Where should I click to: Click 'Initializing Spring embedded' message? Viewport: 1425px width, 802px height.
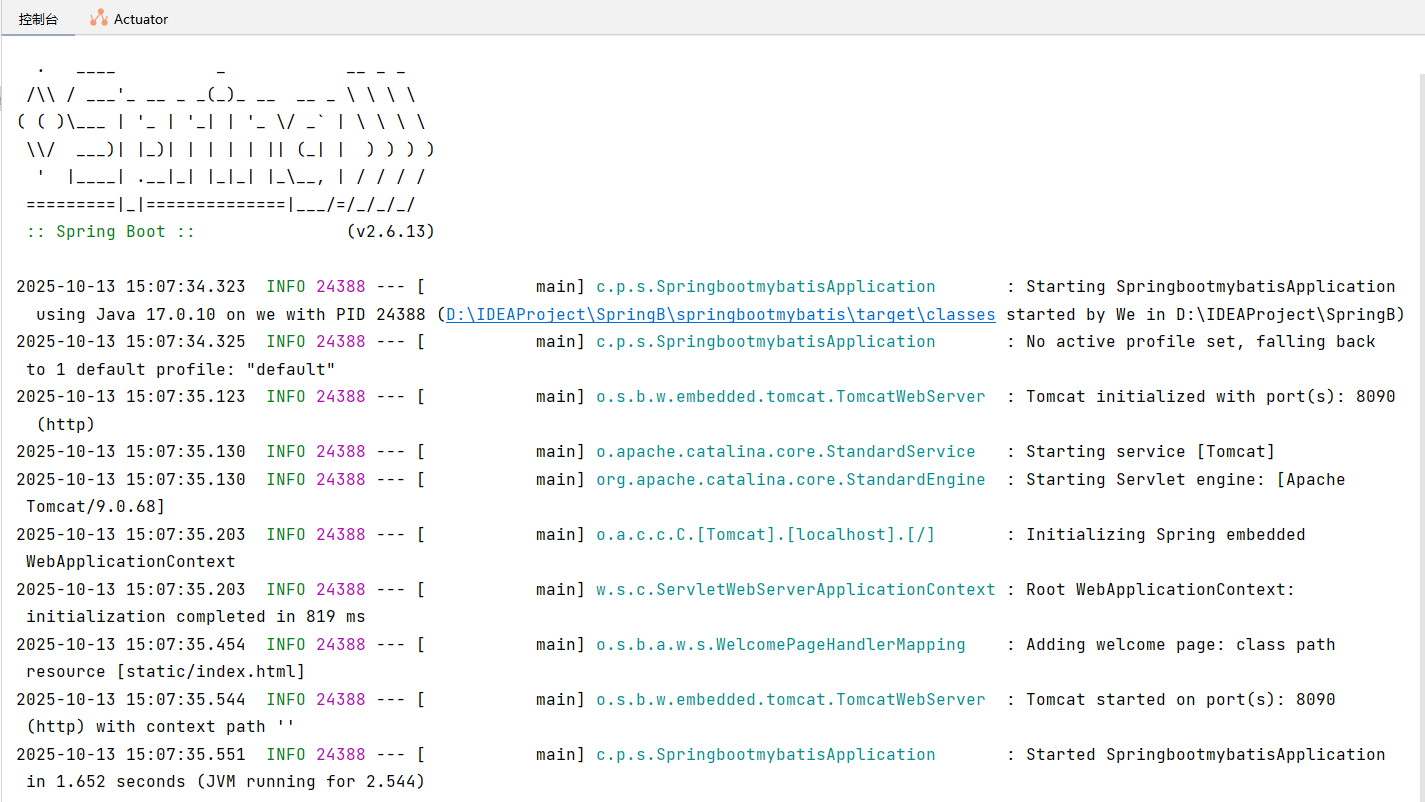click(1166, 534)
